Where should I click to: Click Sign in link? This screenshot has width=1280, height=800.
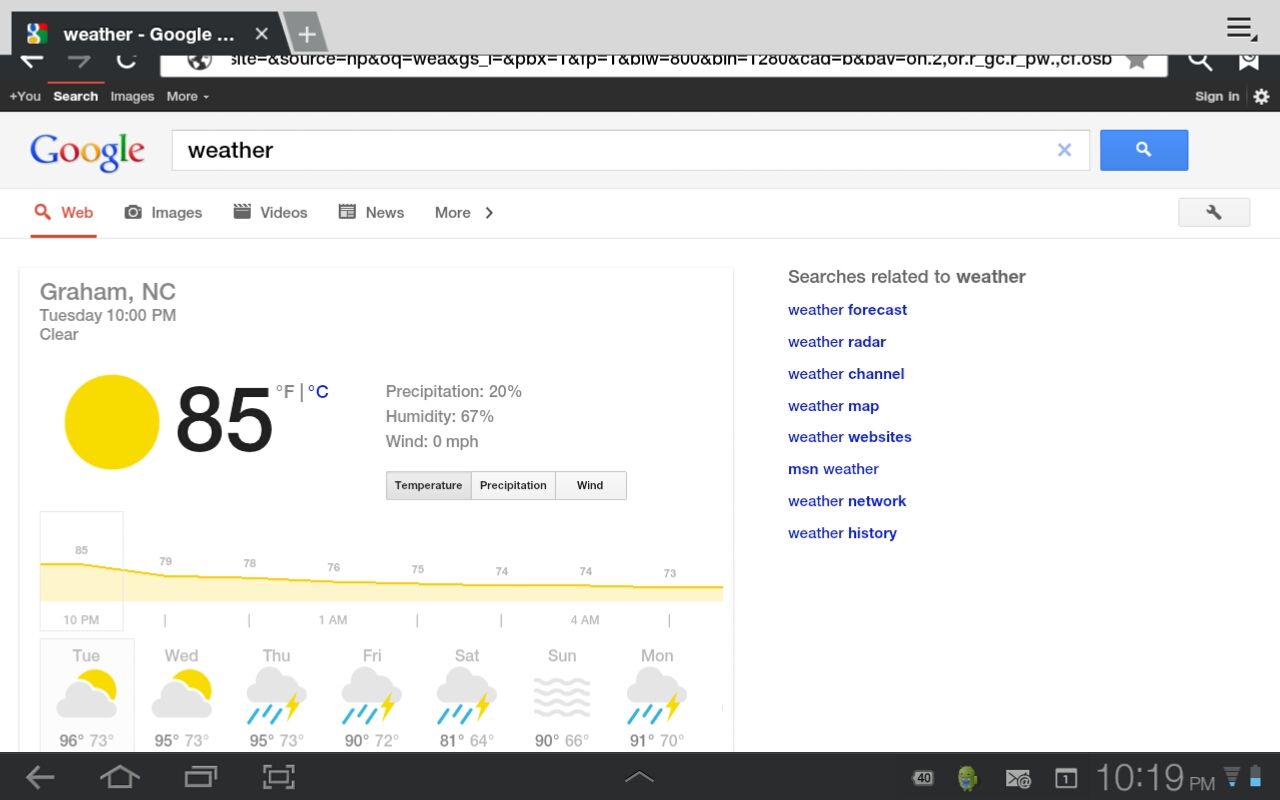[x=1217, y=96]
